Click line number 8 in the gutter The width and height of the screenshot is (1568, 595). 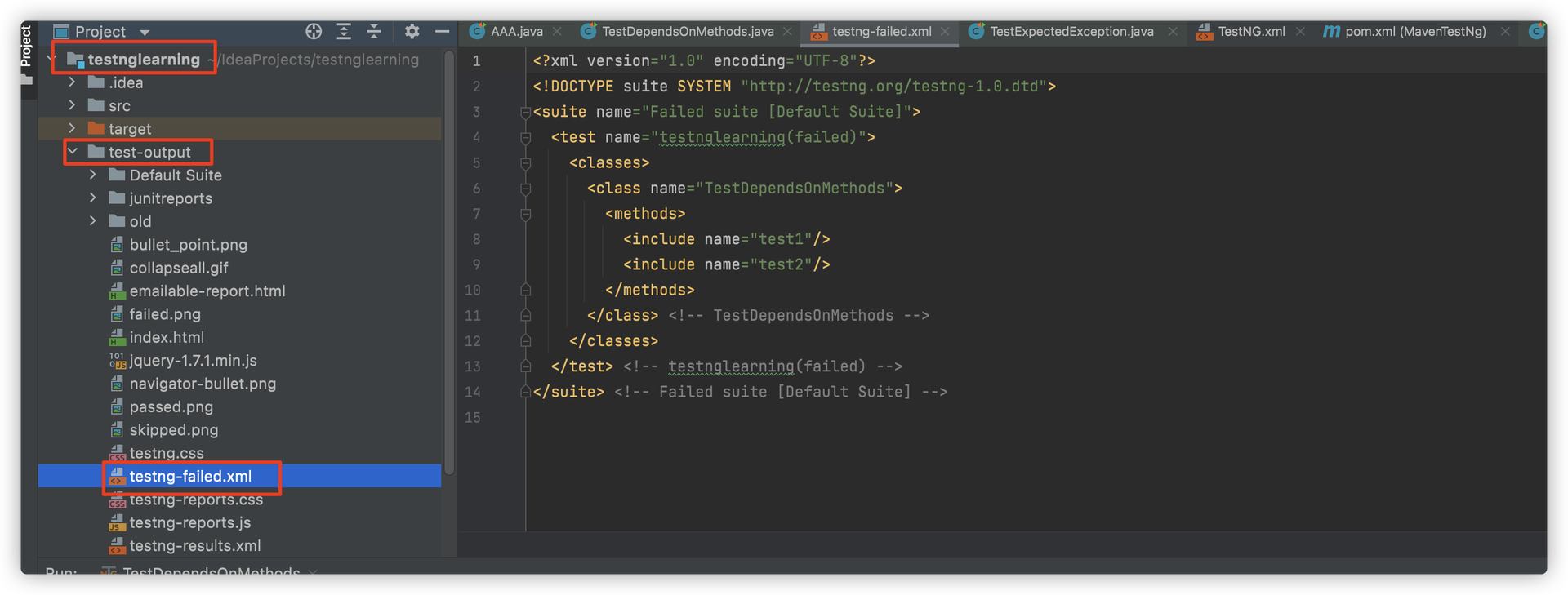tap(476, 239)
